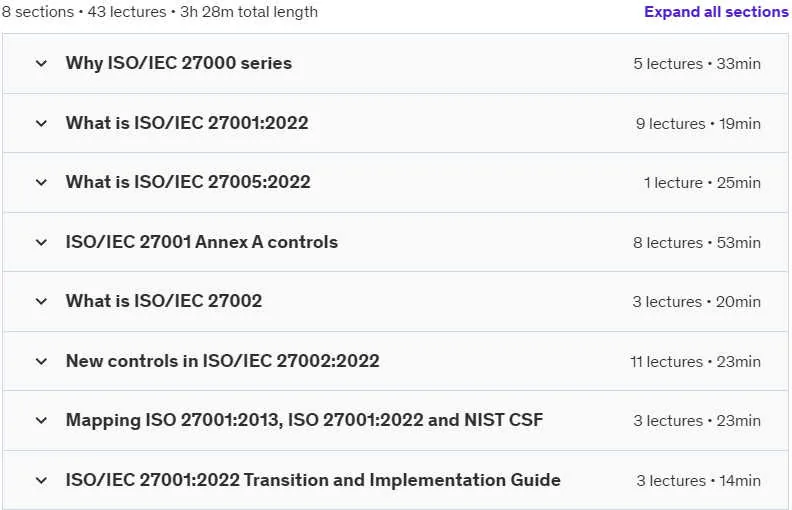The image size is (792, 510).
Task: Click the ISO/IEC 27001 Annex A controls title
Action: pyautogui.click(x=202, y=242)
